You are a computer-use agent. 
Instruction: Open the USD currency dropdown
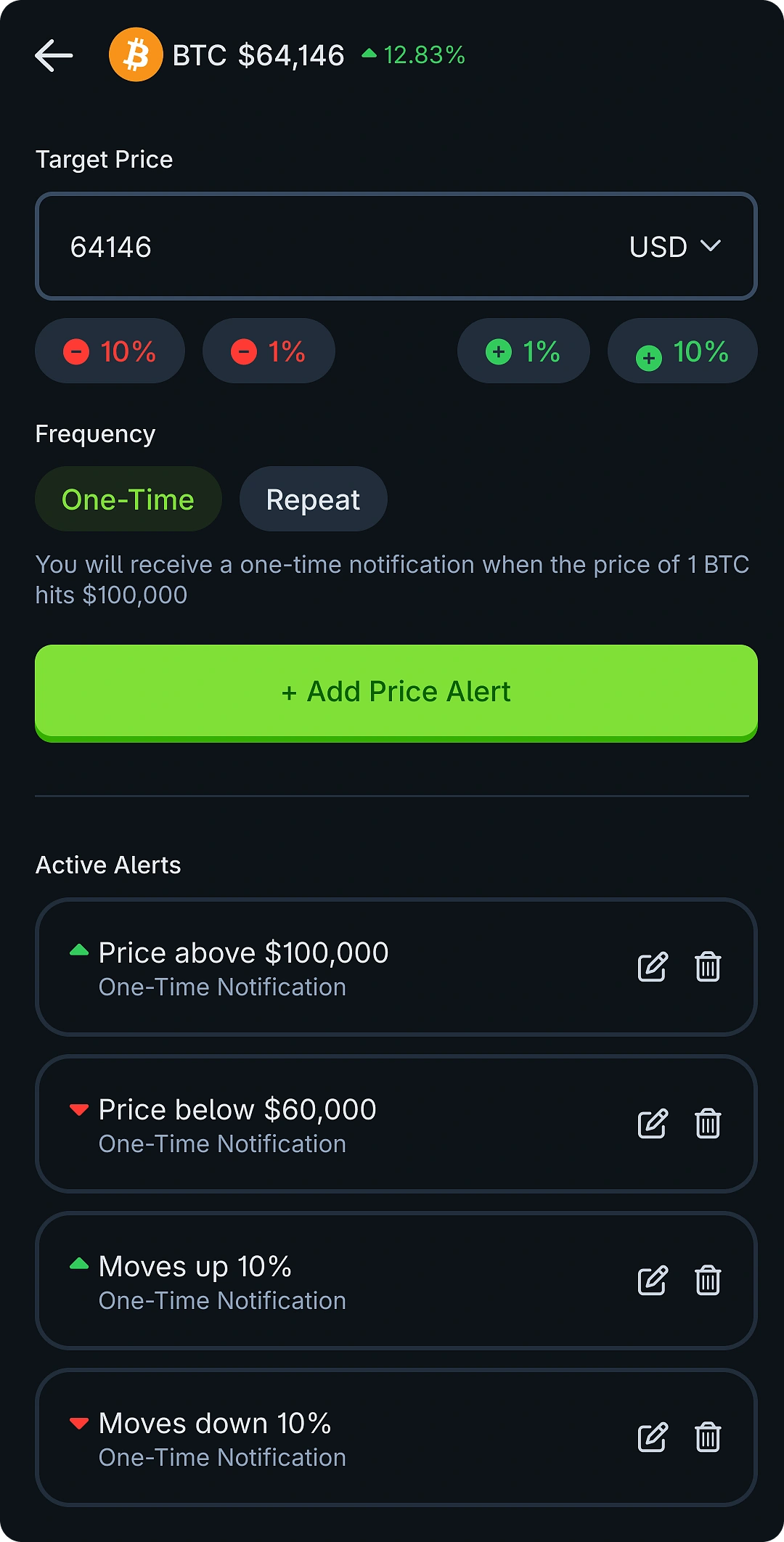click(675, 247)
